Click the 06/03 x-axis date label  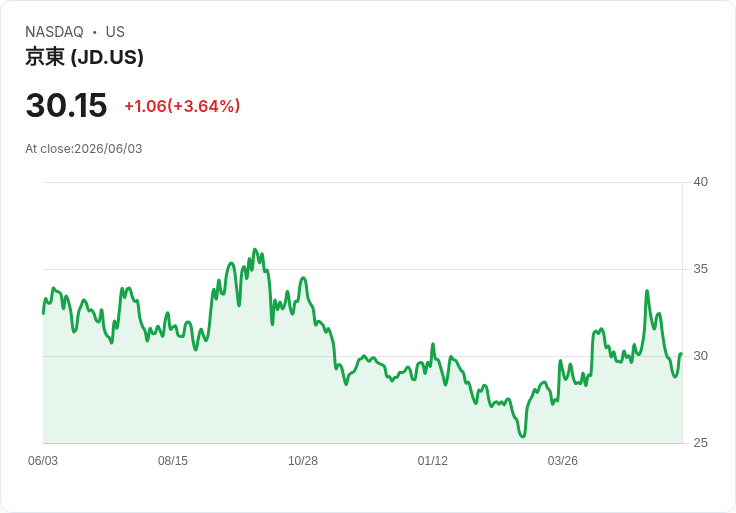(x=43, y=461)
